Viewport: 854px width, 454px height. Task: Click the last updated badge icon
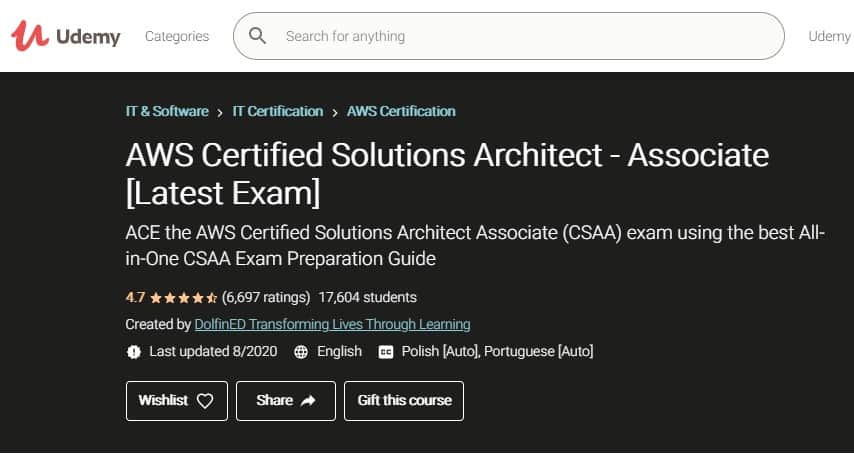134,352
